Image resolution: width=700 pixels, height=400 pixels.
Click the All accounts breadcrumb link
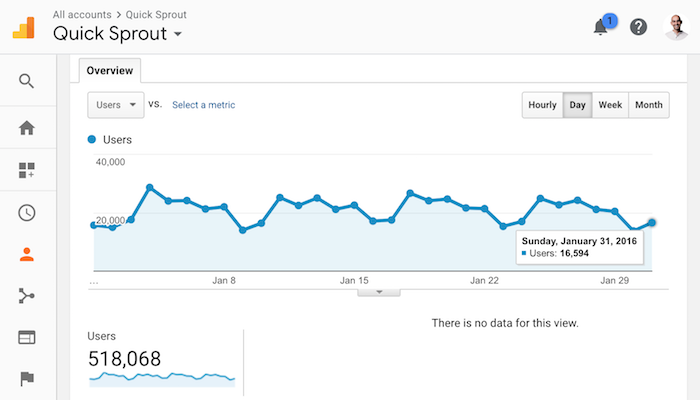pos(82,15)
